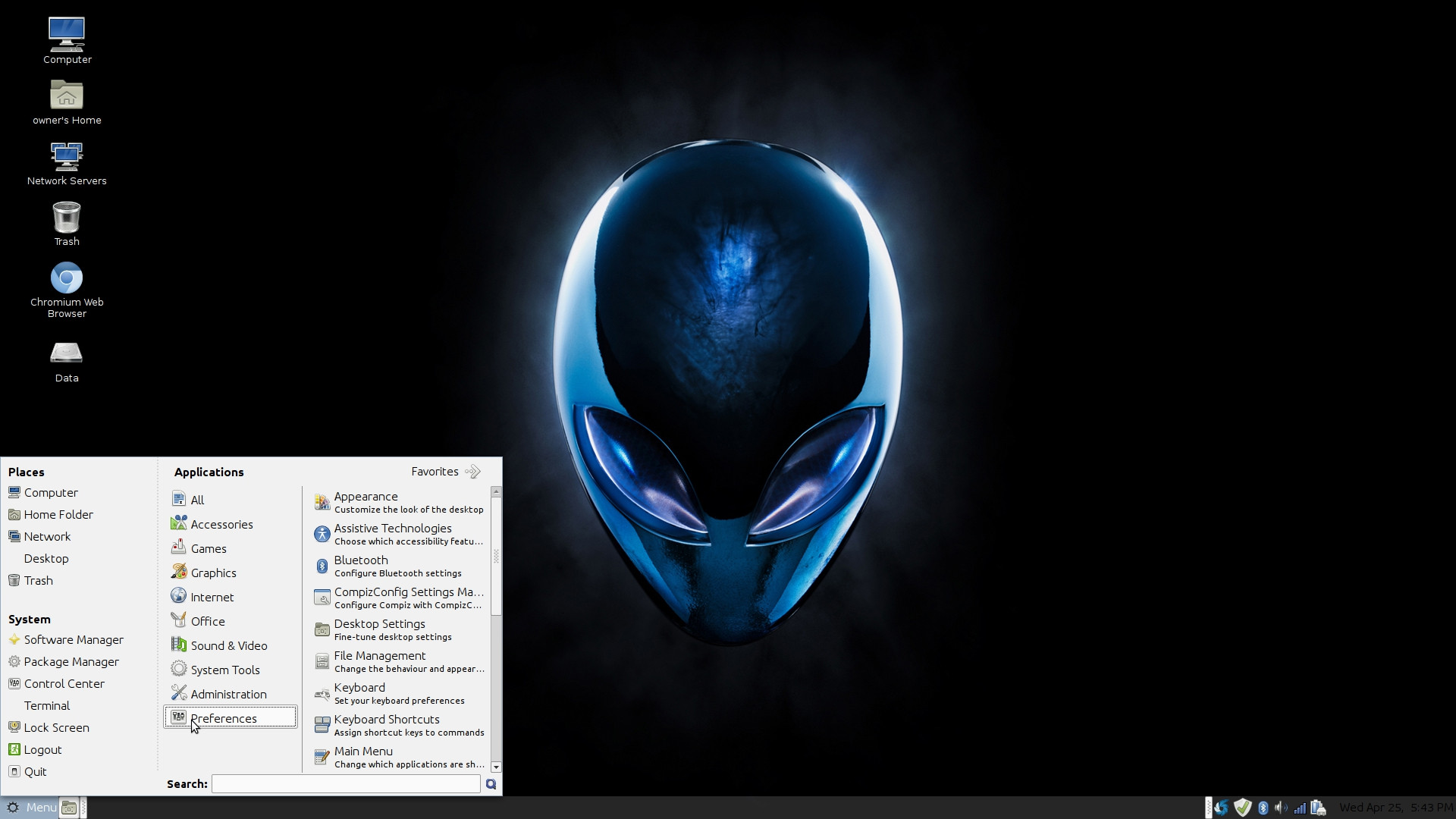Viewport: 1456px width, 819px height.
Task: Click Computer in the Places list
Action: [43, 492]
